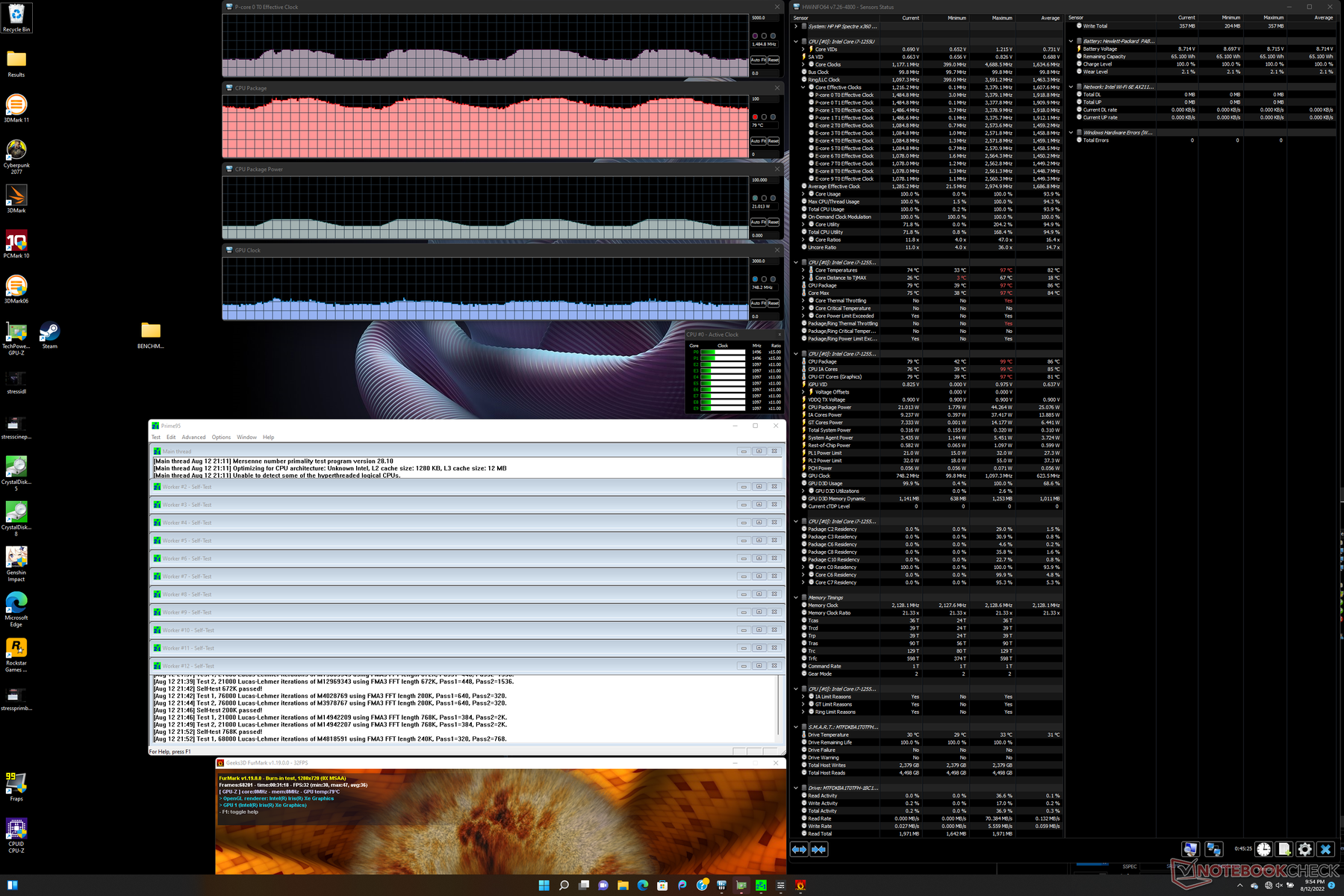Click the Maximum column header in HWiNFO
1344x896 pixels.
point(1002,18)
